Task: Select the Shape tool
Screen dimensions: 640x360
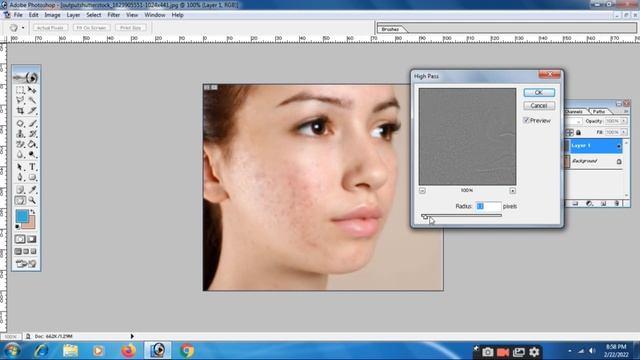Action: pos(32,178)
